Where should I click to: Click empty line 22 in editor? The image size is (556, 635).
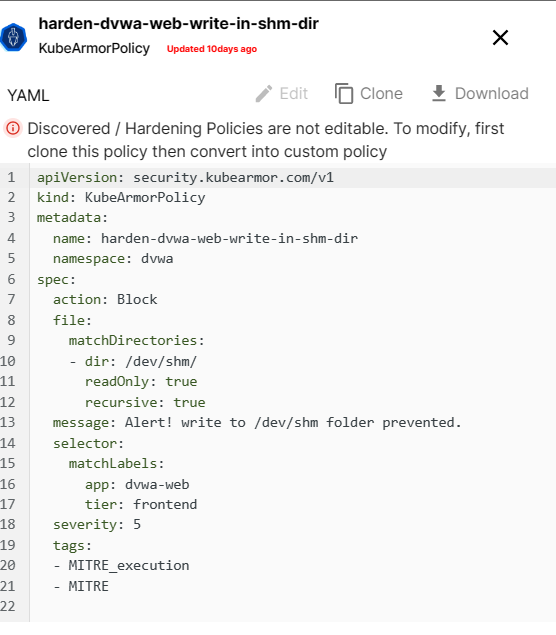[x=293, y=606]
